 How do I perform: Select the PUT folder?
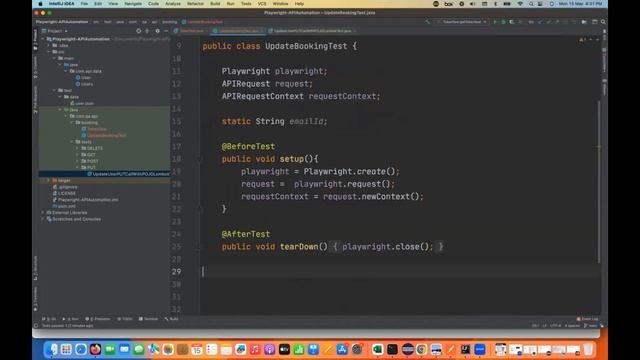coord(88,167)
